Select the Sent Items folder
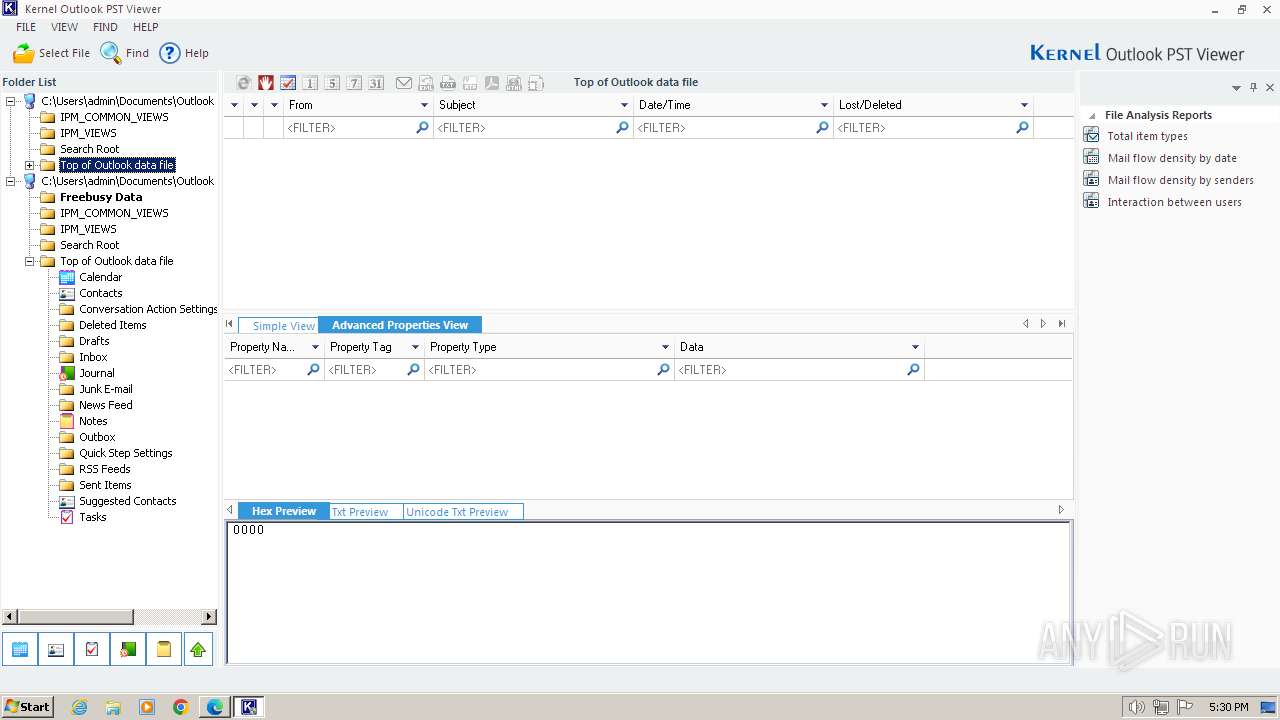Image resolution: width=1280 pixels, height=720 pixels. click(105, 485)
